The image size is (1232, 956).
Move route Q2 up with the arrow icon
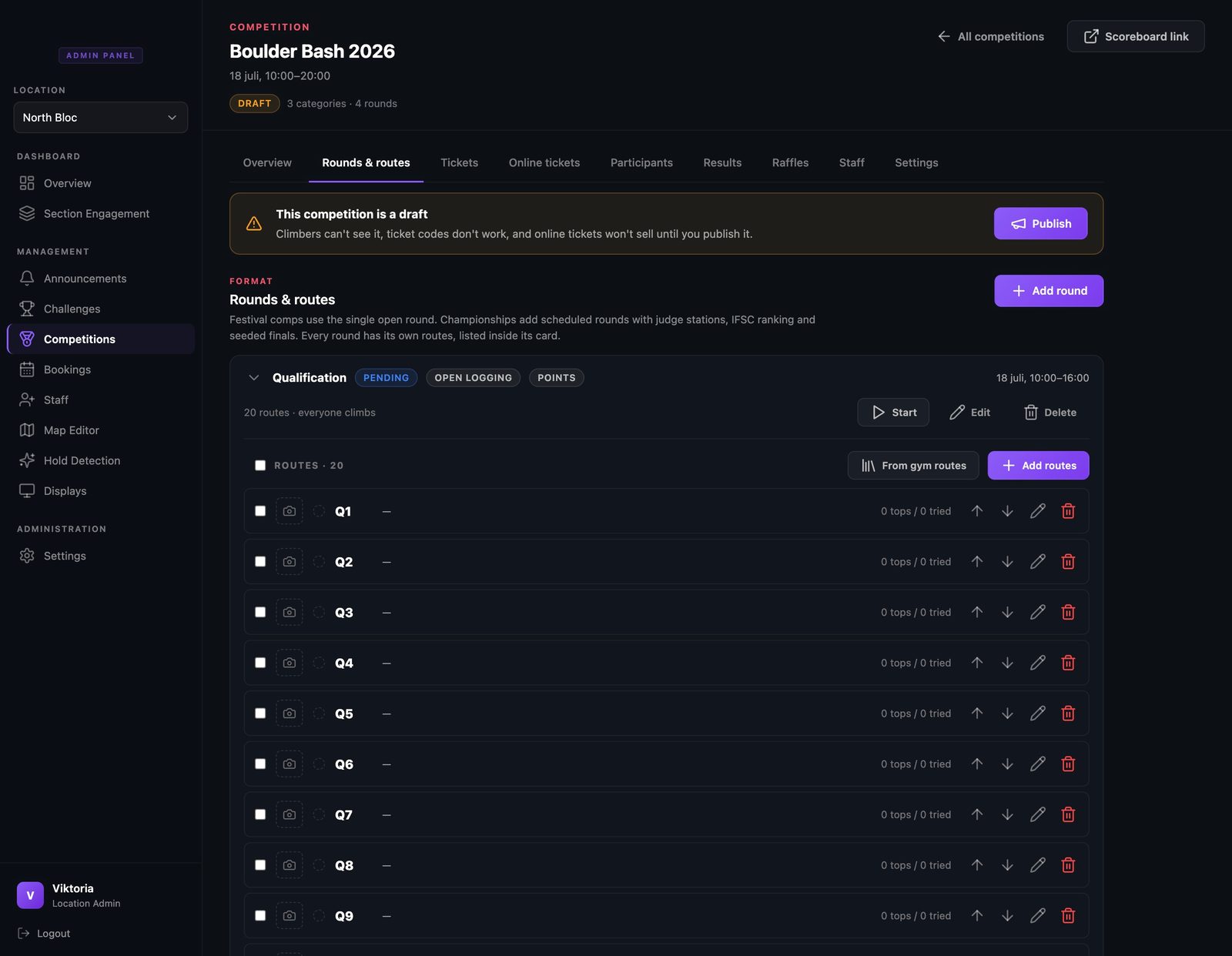[977, 562]
